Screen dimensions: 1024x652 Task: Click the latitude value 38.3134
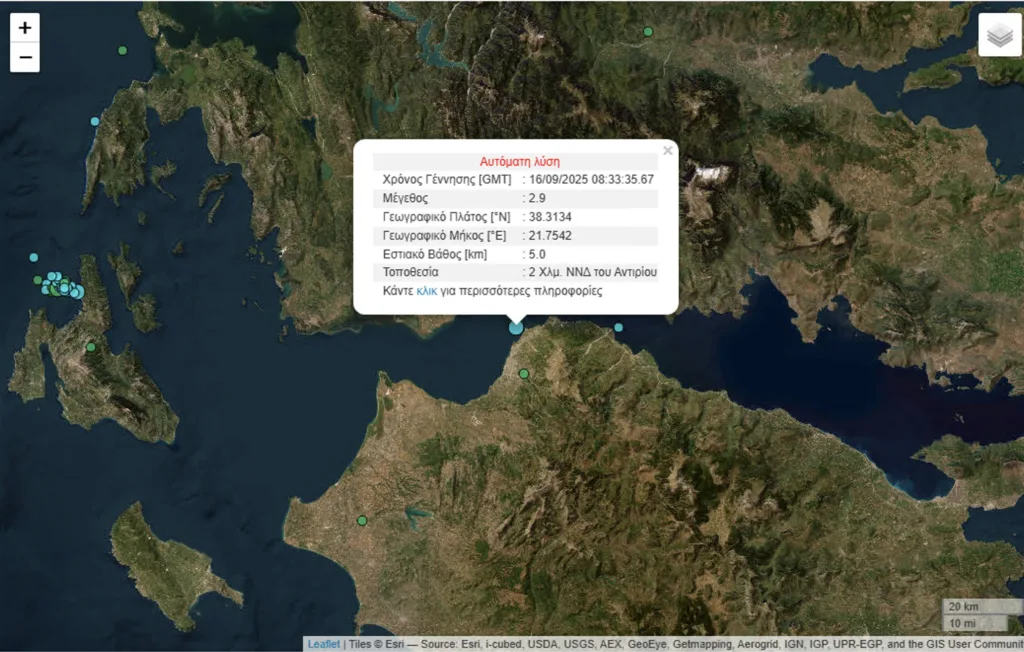[x=550, y=217]
